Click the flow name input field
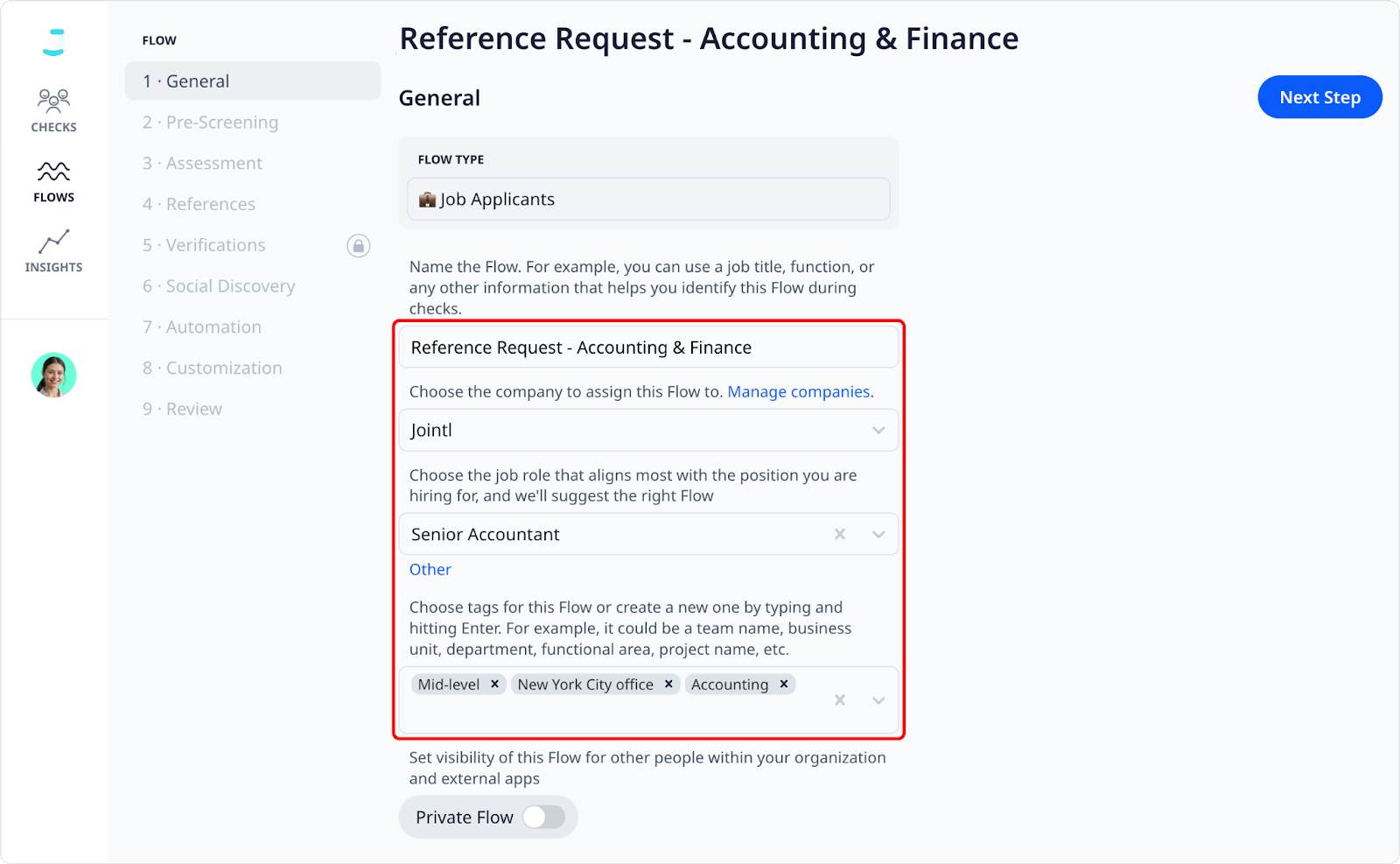The image size is (1400, 864). click(648, 348)
